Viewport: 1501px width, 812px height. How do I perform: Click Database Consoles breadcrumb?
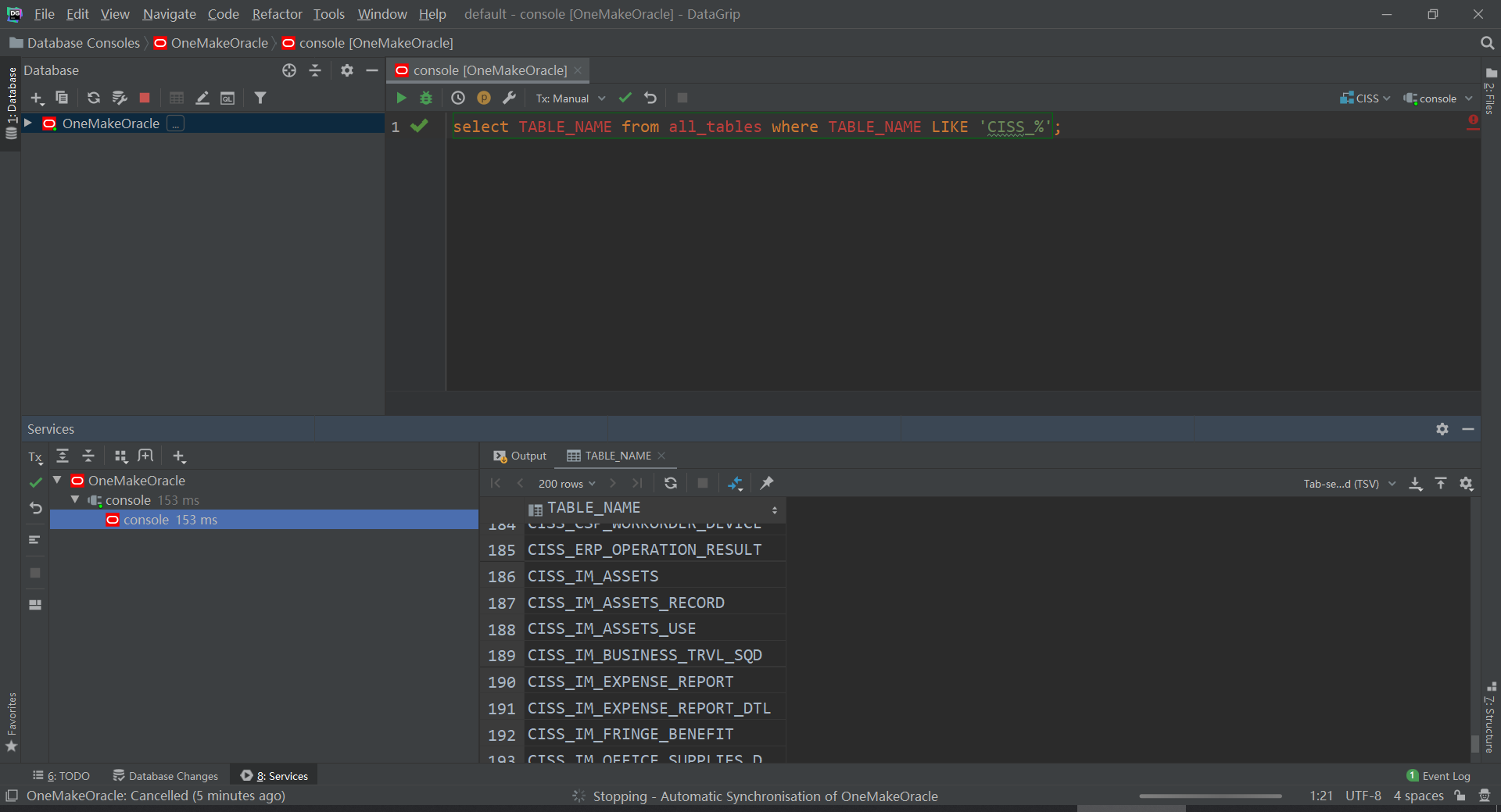coord(75,43)
